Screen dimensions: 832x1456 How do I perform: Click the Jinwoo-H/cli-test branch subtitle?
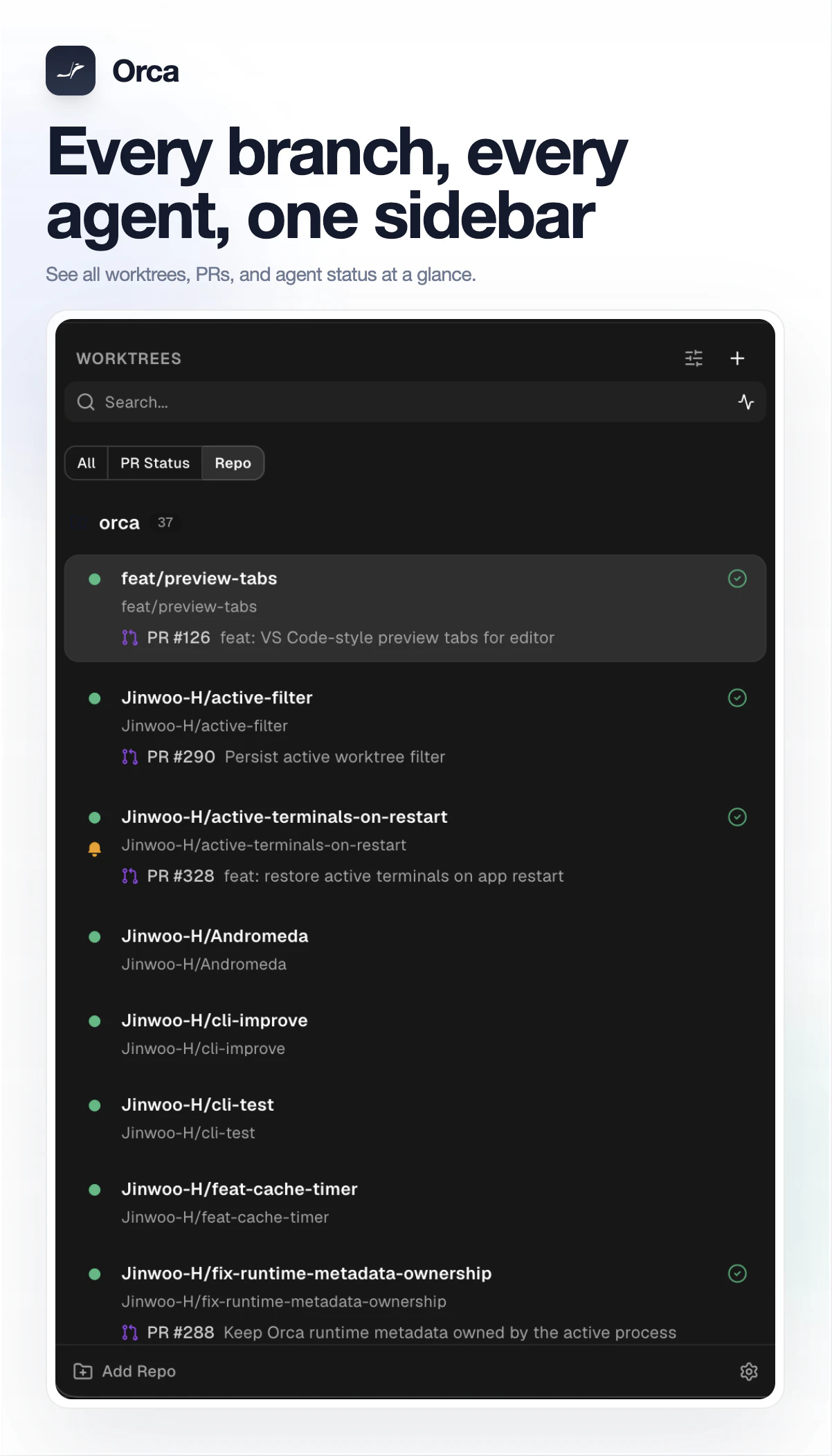pos(188,1133)
